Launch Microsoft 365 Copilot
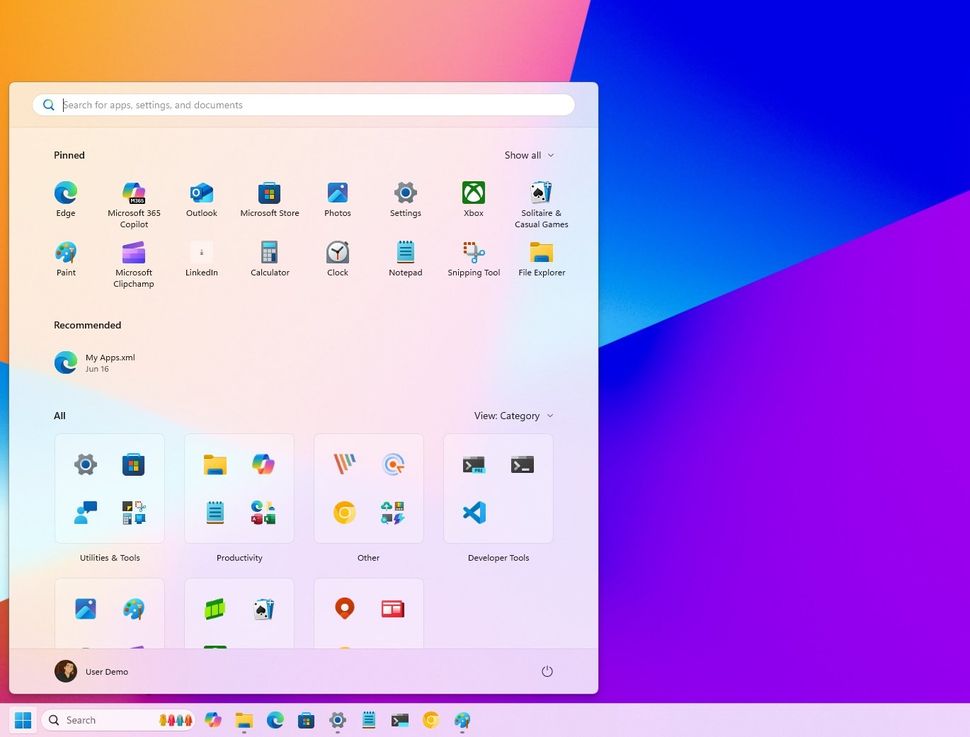 coord(133,194)
